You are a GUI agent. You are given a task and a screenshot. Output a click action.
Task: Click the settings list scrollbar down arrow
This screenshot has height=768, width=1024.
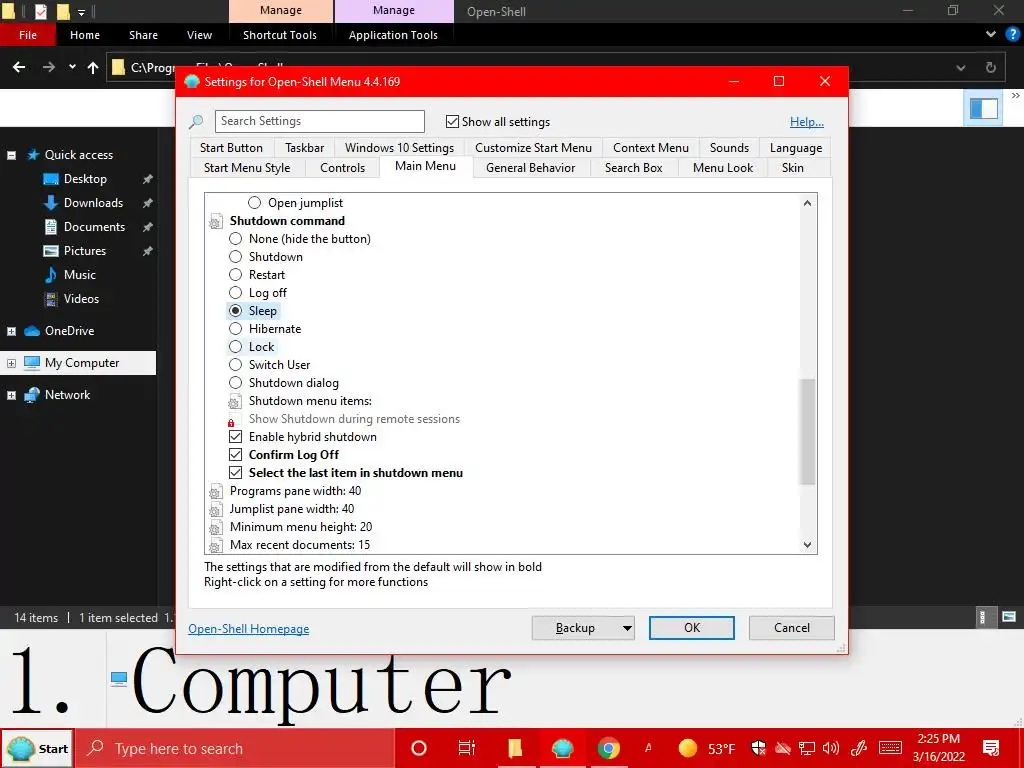808,545
